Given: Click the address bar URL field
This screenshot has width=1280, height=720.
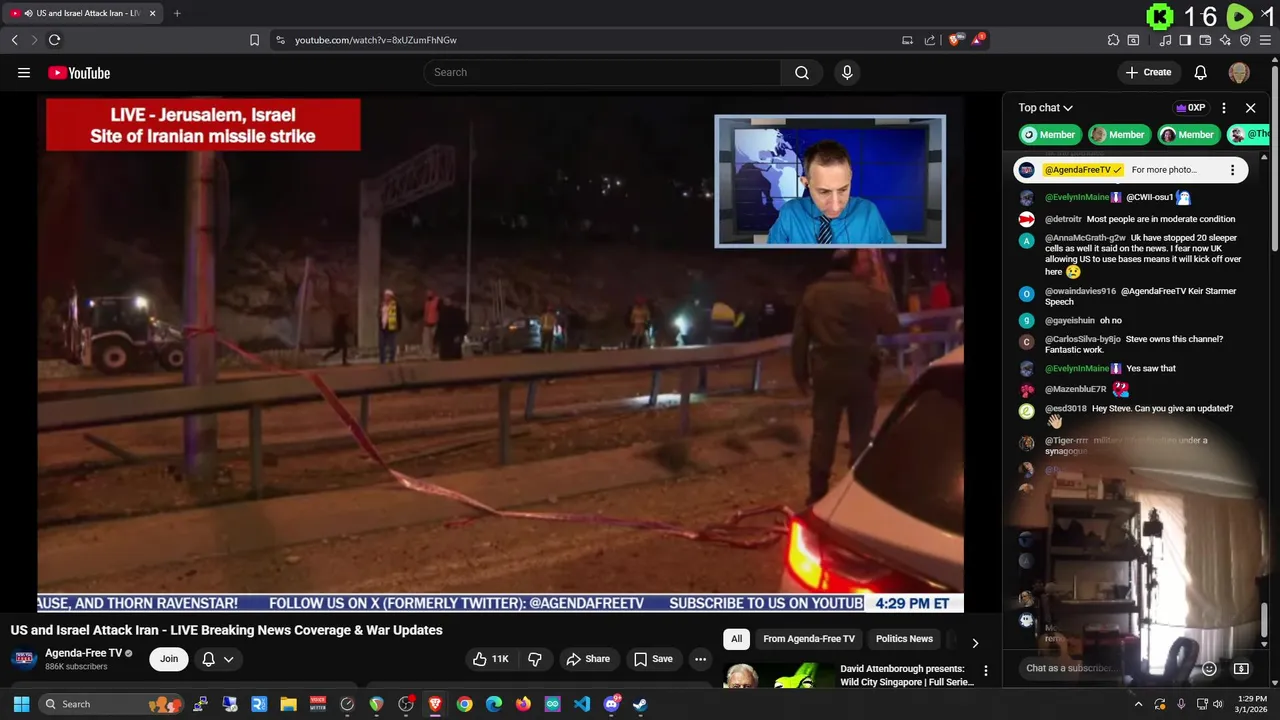Looking at the screenshot, I should (590, 40).
